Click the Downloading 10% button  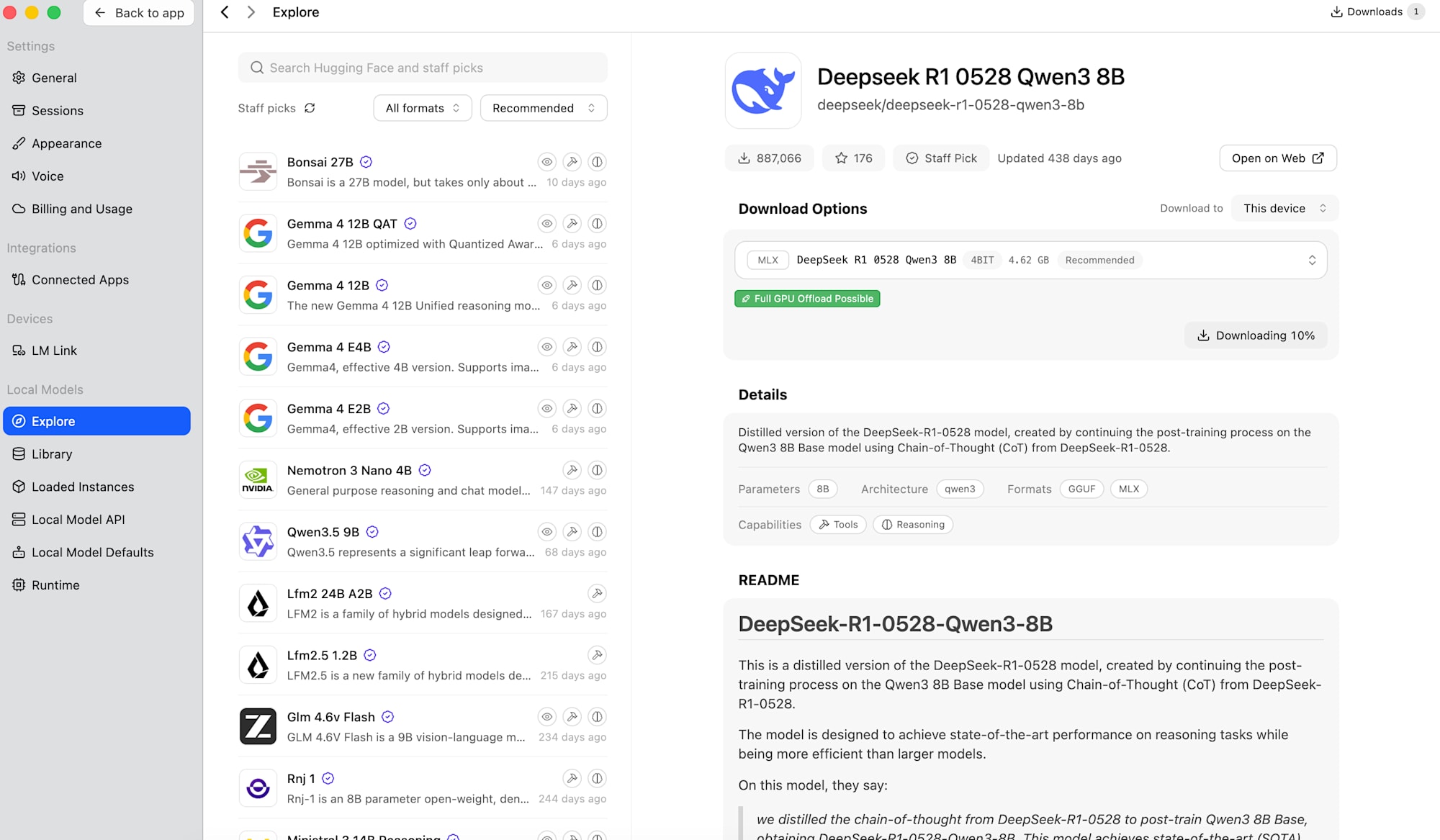pos(1256,335)
